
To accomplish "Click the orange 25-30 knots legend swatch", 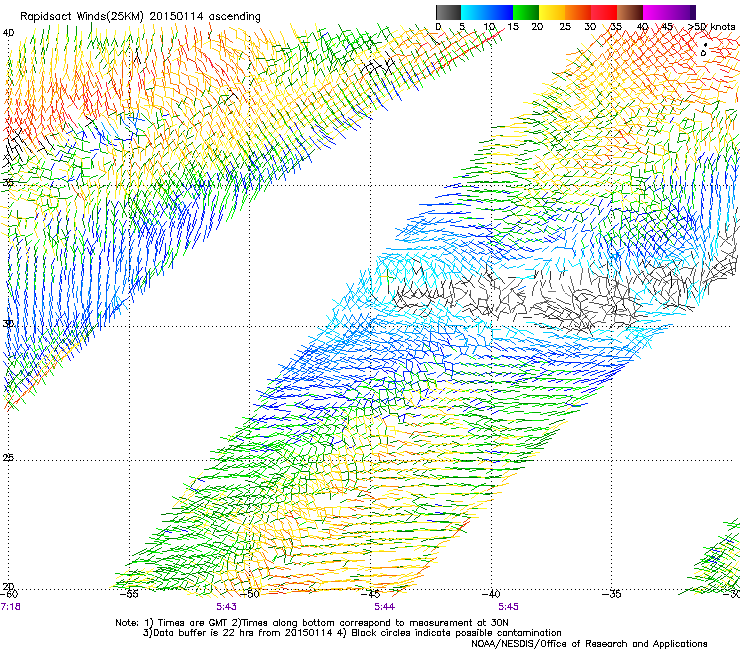I will (578, 12).
